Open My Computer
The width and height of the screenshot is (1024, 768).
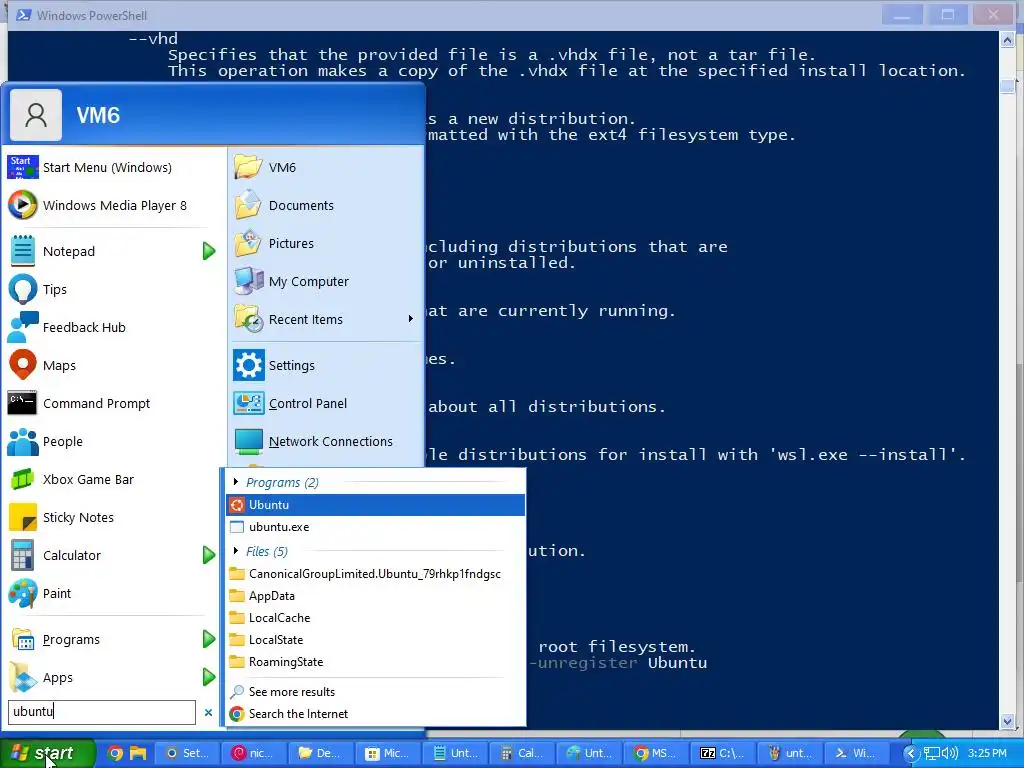pos(327,281)
